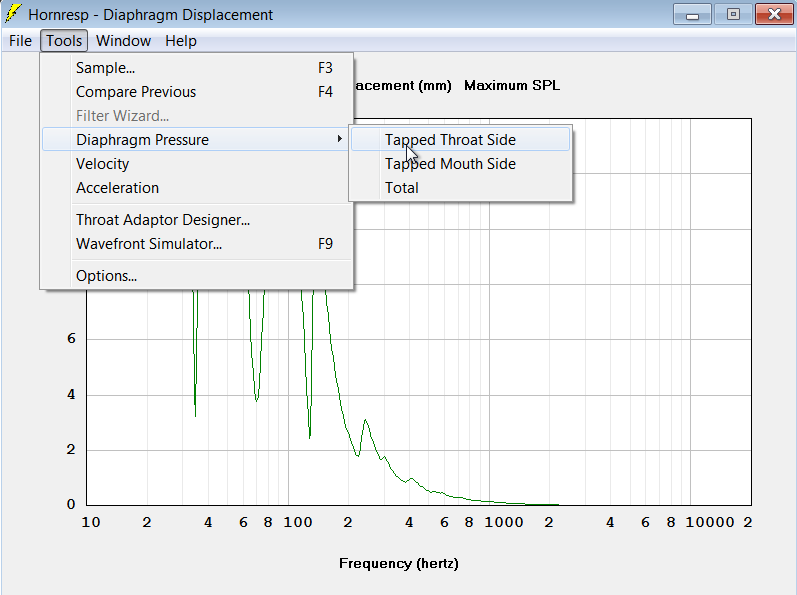Image resolution: width=797 pixels, height=595 pixels.
Task: Minimize the Hornresp window
Action: coord(692,14)
